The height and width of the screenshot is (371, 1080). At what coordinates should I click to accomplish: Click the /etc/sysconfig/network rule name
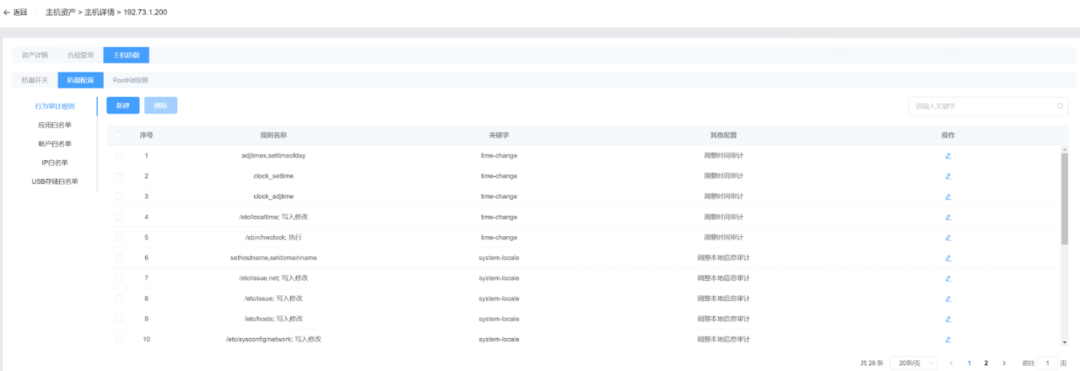coord(274,339)
